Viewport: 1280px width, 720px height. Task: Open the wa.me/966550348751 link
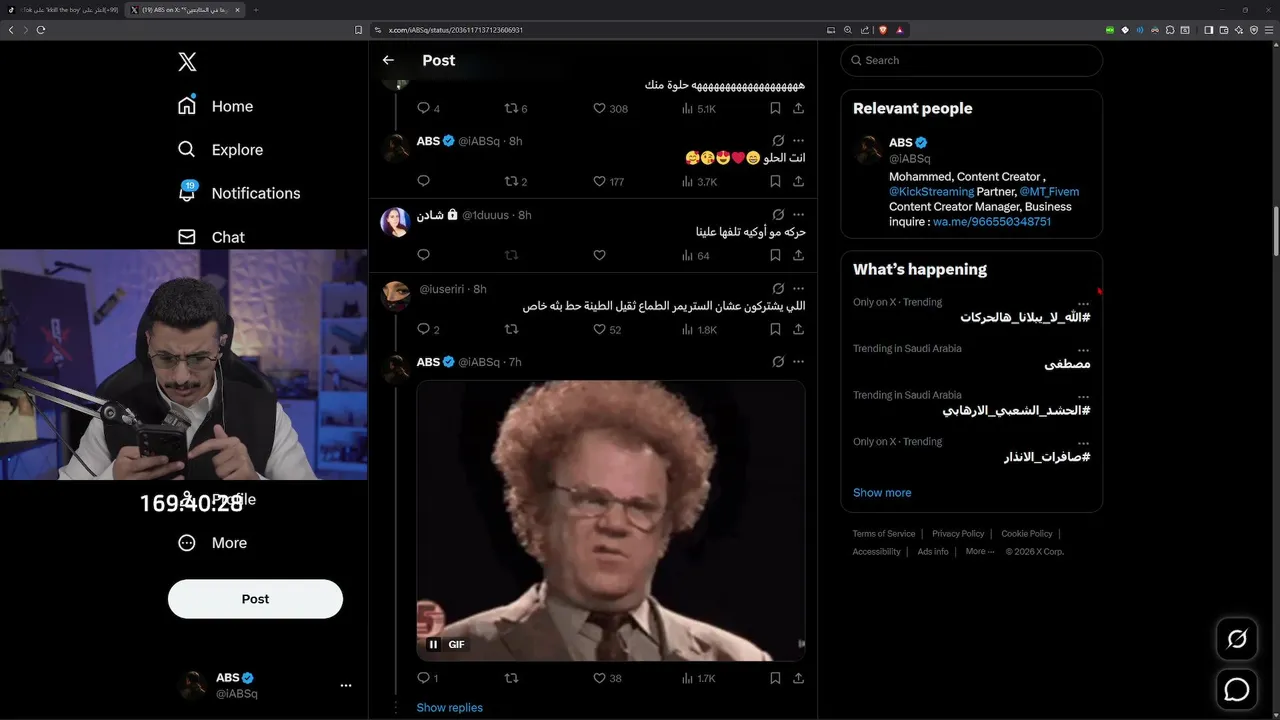click(x=992, y=222)
